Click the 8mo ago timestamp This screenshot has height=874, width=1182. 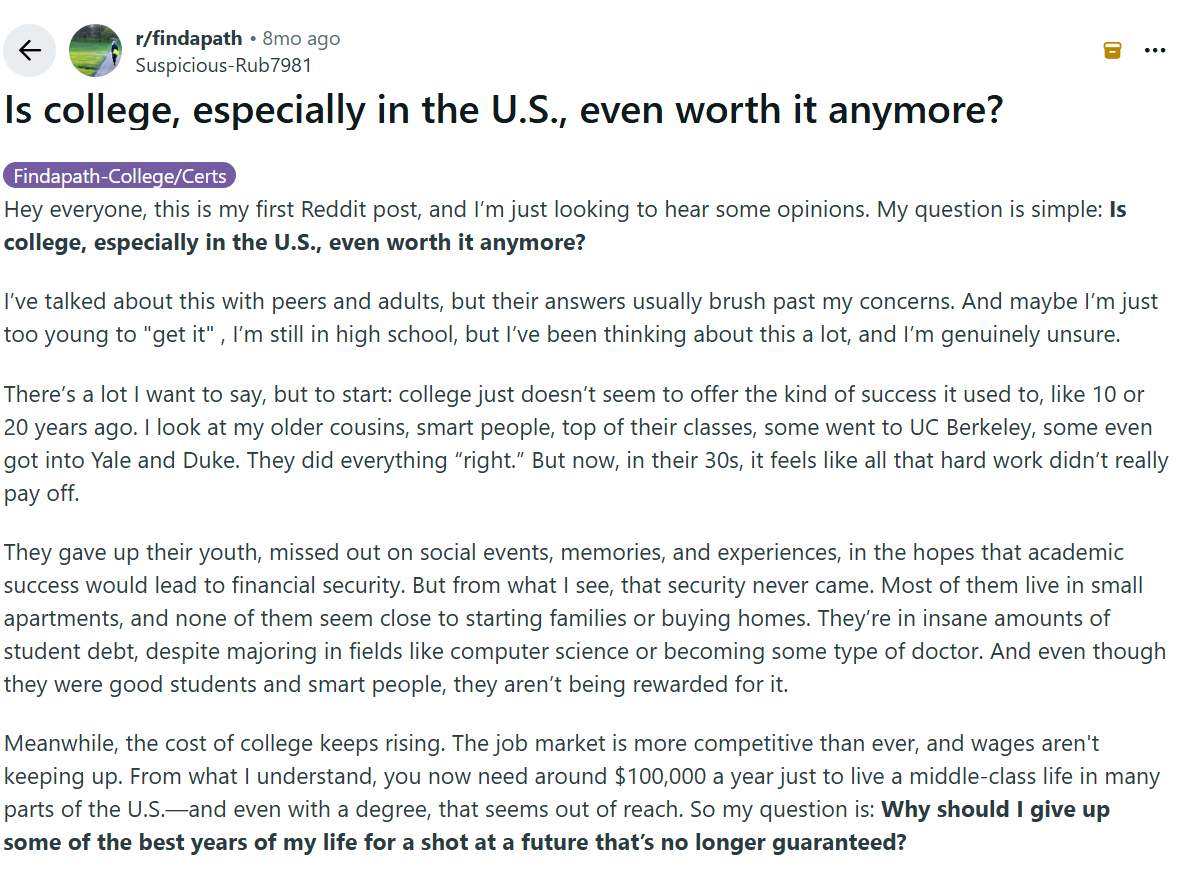[x=302, y=38]
